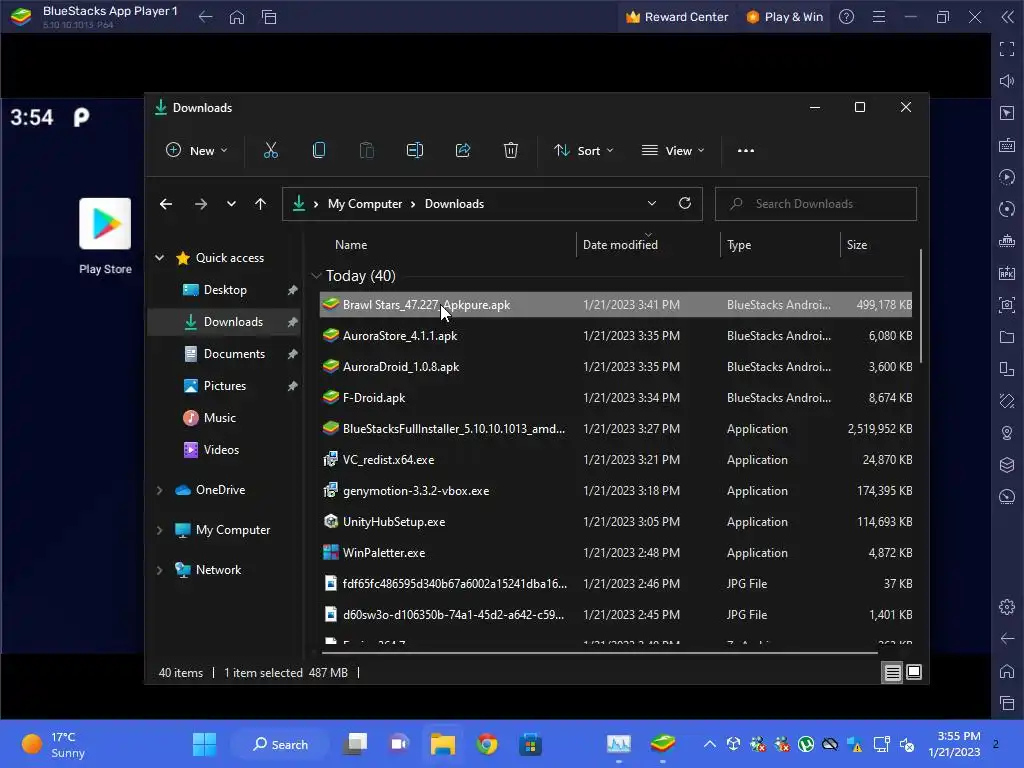1024x768 pixels.
Task: Click the Rename icon in Explorer toolbar
Action: tap(415, 151)
